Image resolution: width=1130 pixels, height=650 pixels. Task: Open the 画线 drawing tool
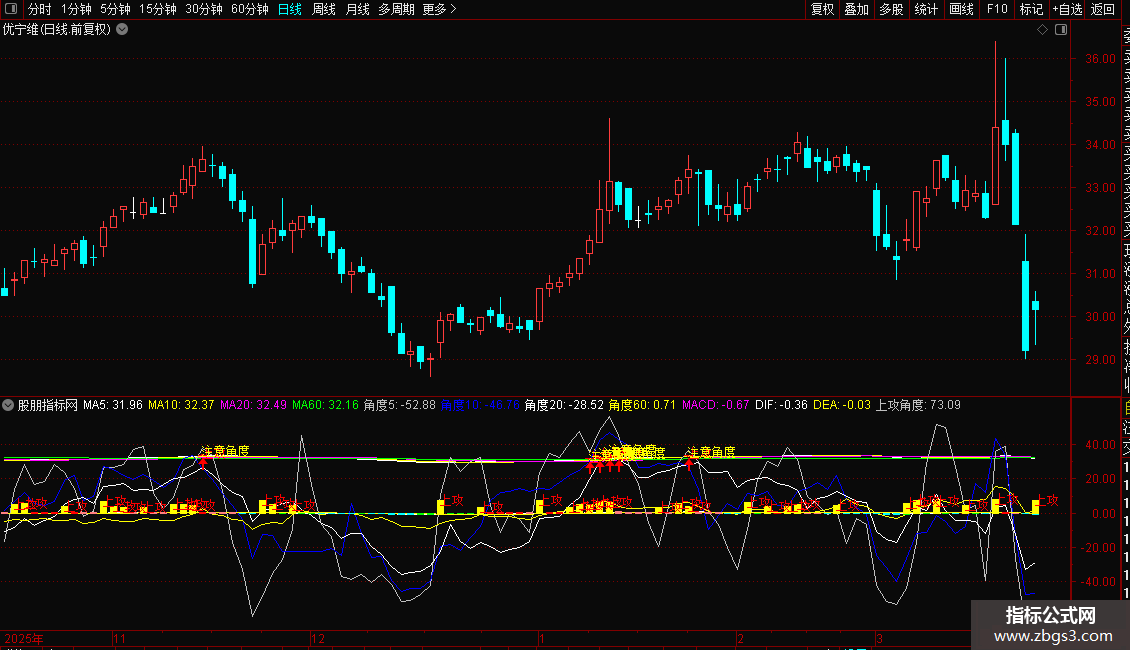tap(961, 9)
